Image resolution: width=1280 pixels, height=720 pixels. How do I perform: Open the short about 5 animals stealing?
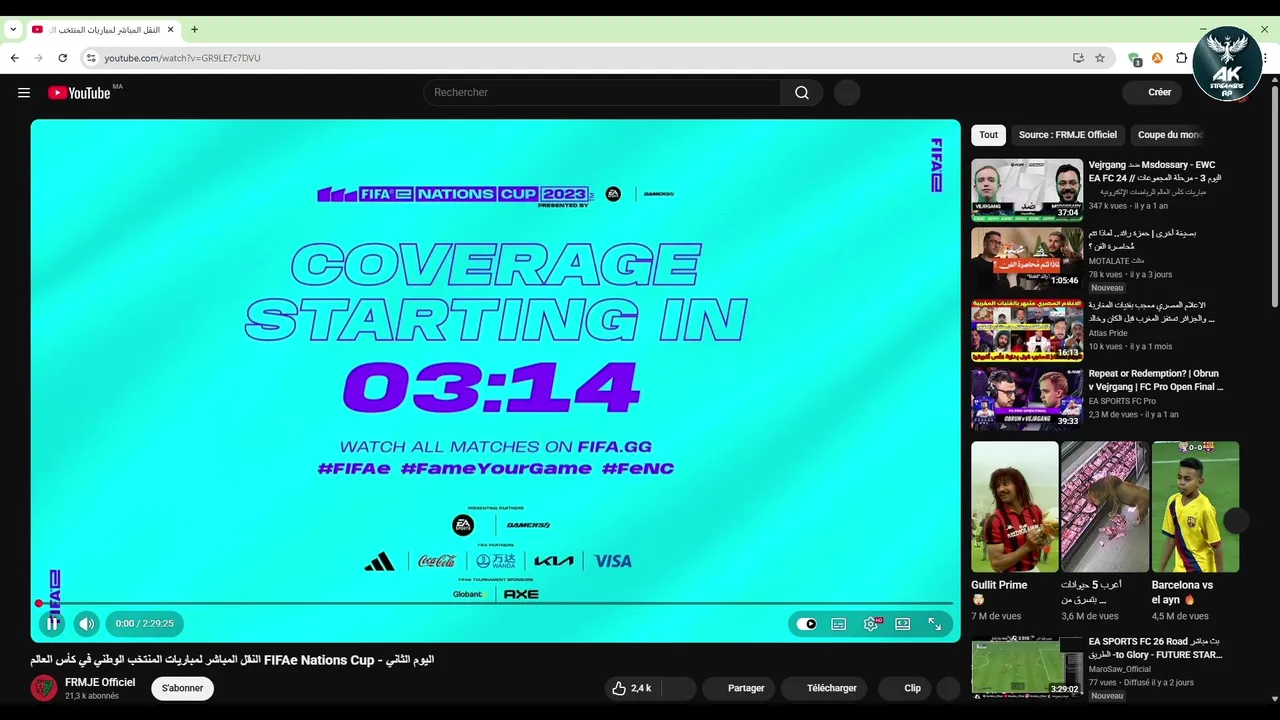[1104, 507]
